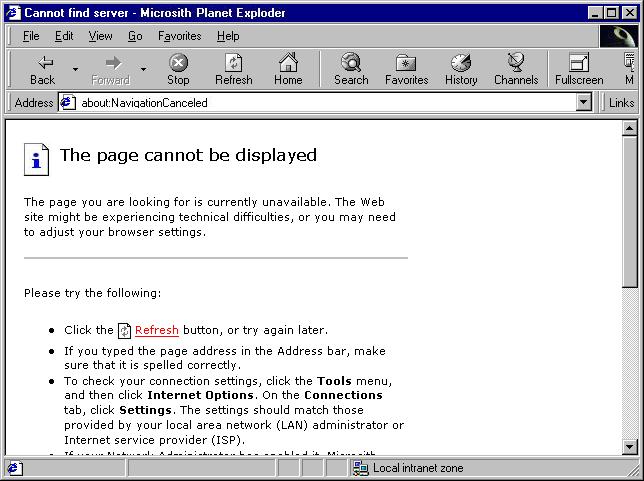
Task: Go back using the Back arrow button
Action: point(43,69)
